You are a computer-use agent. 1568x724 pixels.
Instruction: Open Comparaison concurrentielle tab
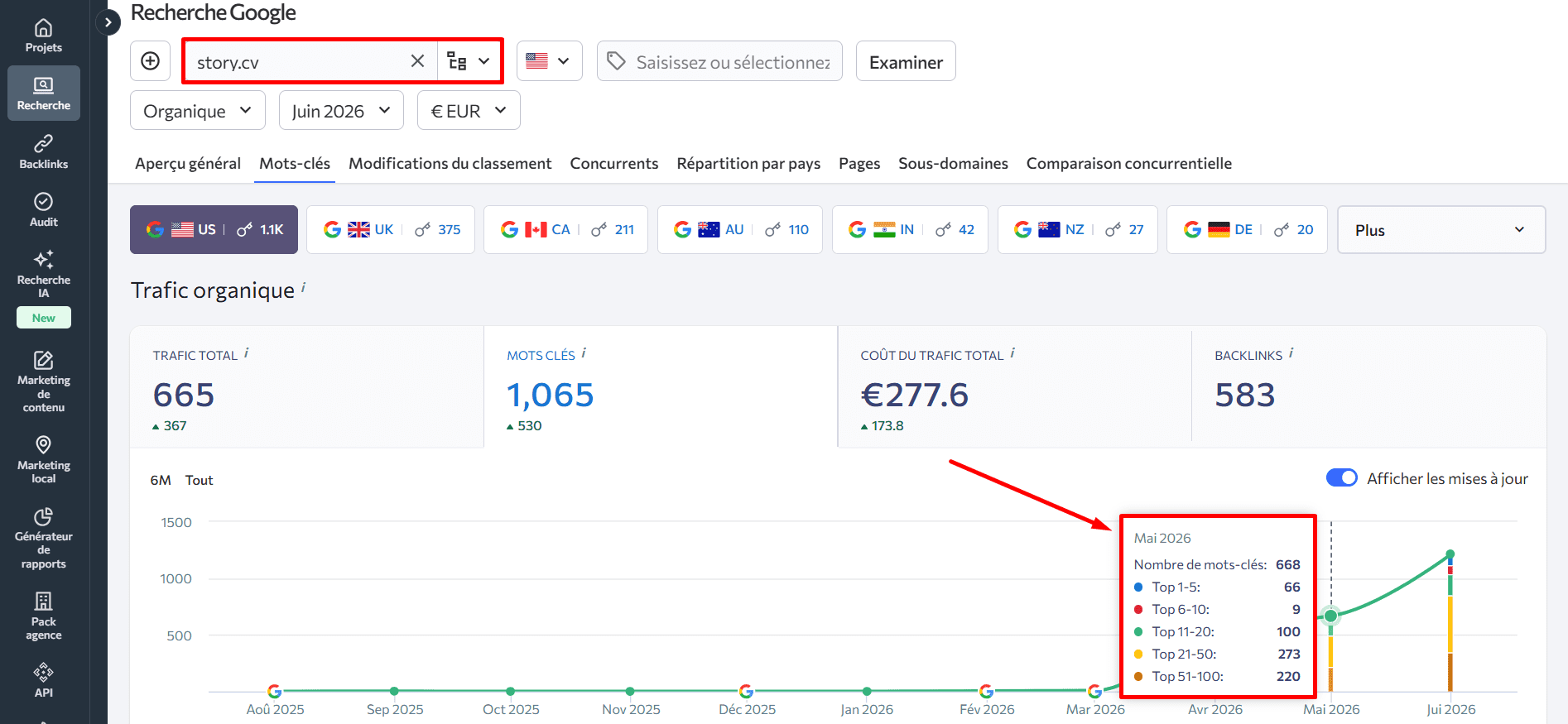click(1129, 164)
